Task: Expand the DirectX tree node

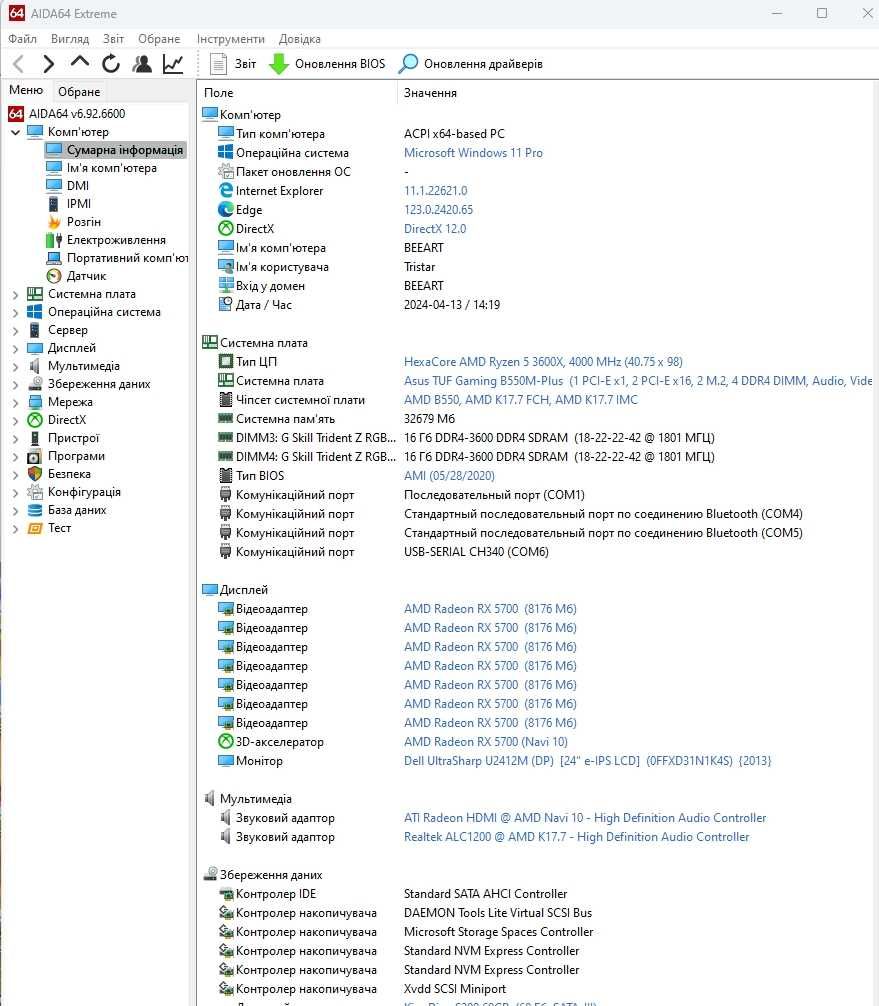Action: click(x=15, y=420)
